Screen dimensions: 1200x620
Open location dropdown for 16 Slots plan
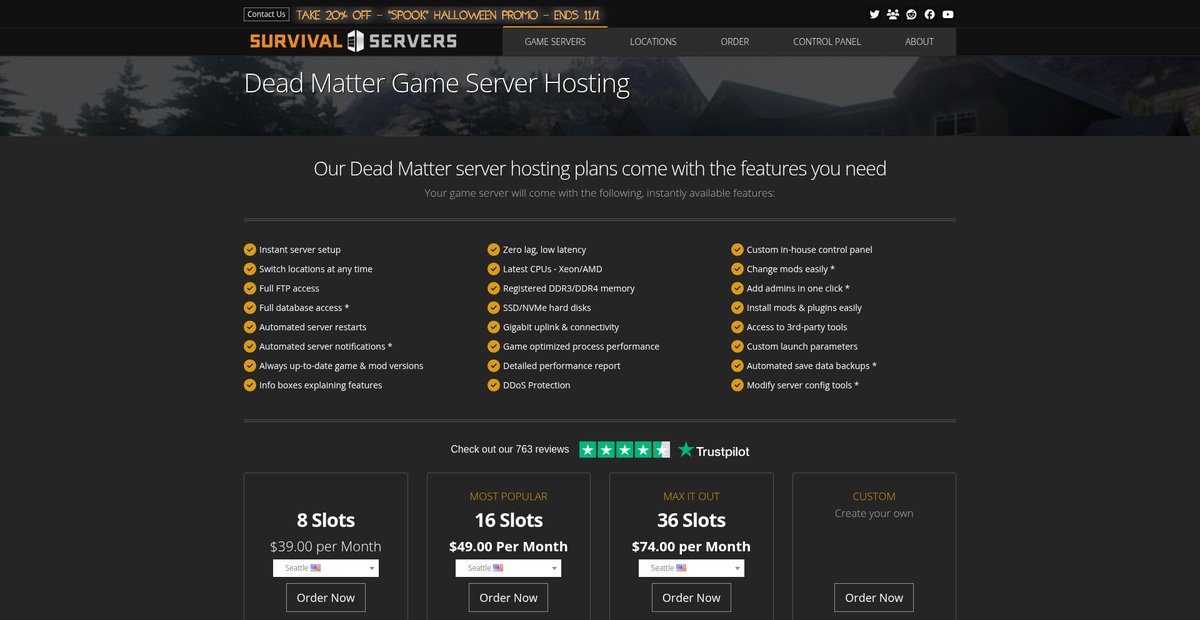(508, 568)
